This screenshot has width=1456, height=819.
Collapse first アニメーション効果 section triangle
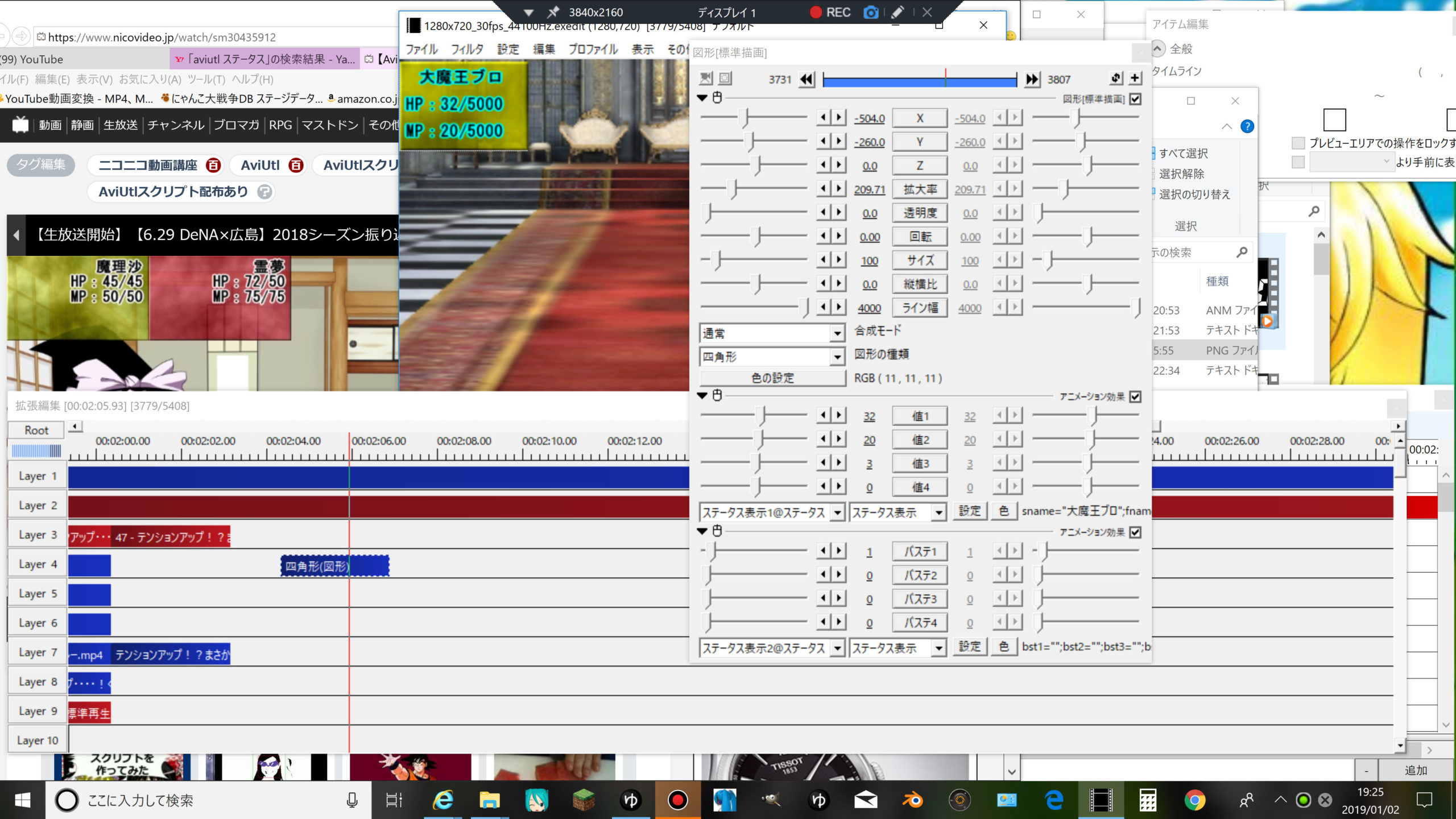(x=702, y=395)
